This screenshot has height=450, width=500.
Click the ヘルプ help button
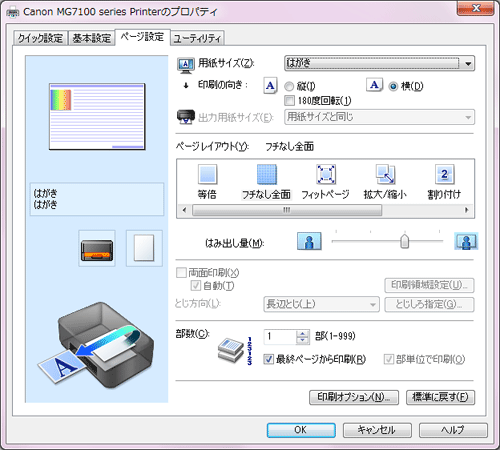click(x=453, y=430)
